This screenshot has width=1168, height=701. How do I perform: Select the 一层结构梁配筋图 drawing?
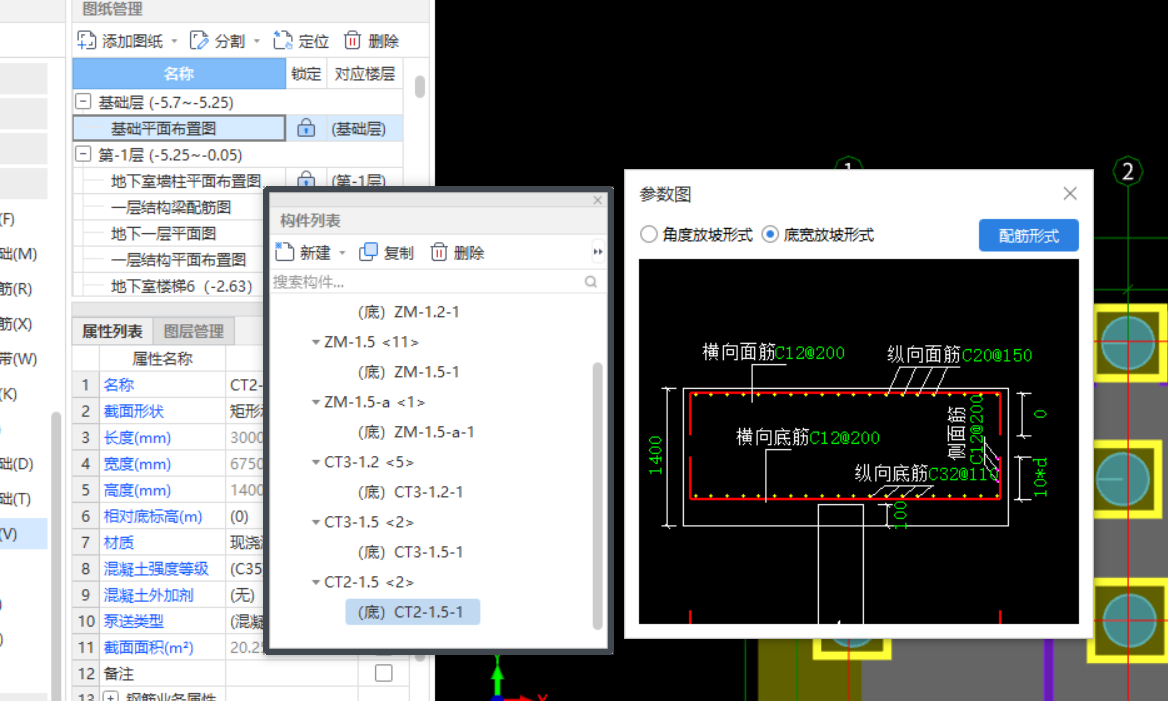click(171, 207)
